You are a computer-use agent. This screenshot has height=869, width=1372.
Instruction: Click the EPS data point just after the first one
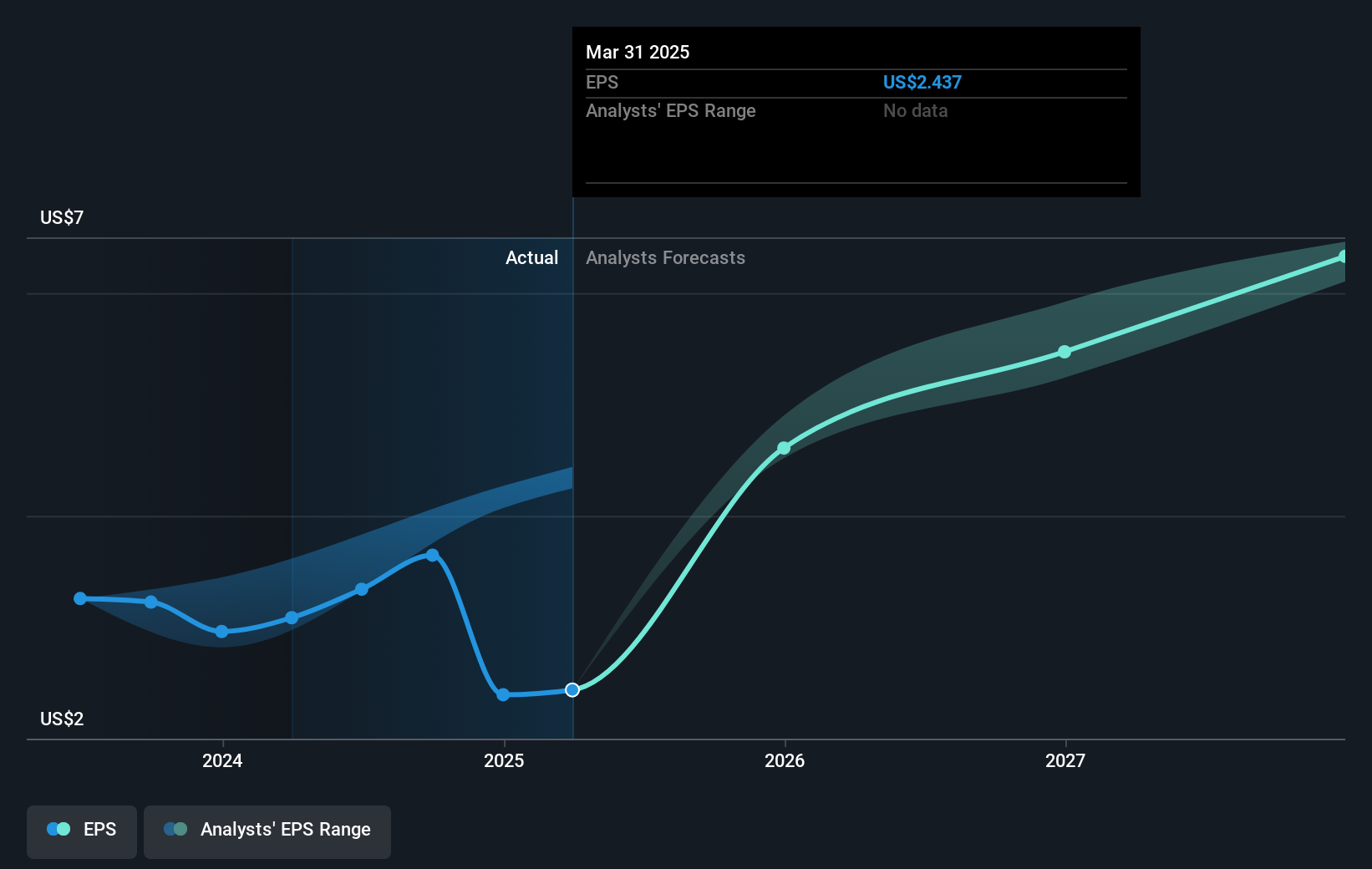click(151, 602)
